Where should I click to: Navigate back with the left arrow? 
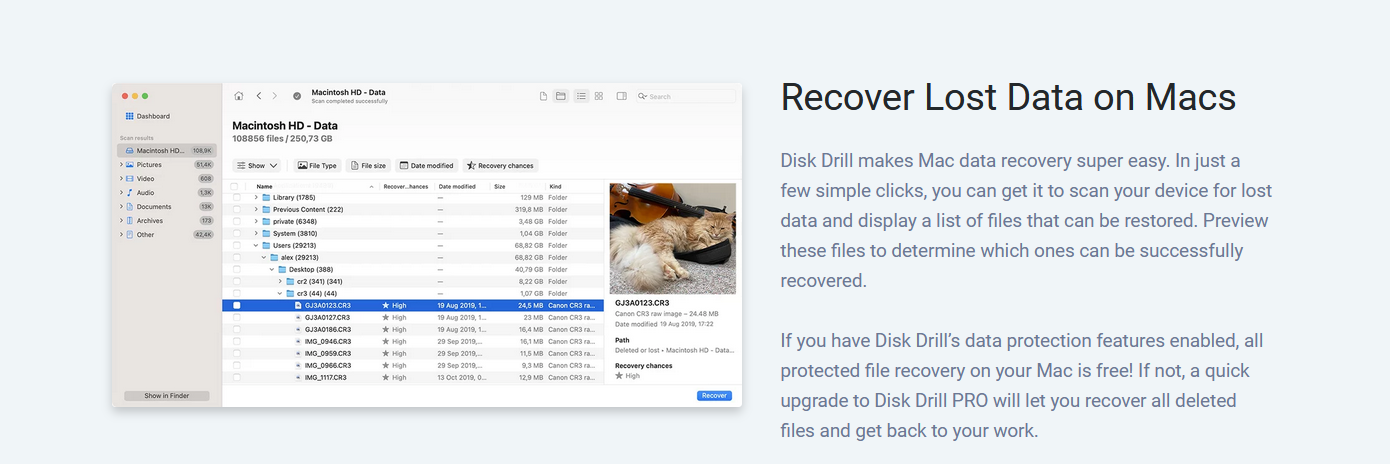tap(259, 96)
